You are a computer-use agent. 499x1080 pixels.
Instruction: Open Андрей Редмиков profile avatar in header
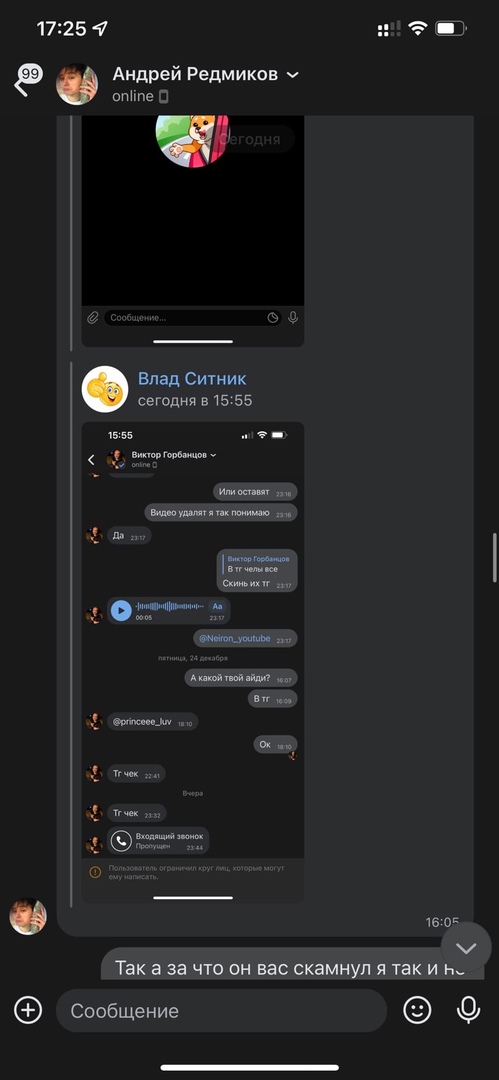coord(77,84)
